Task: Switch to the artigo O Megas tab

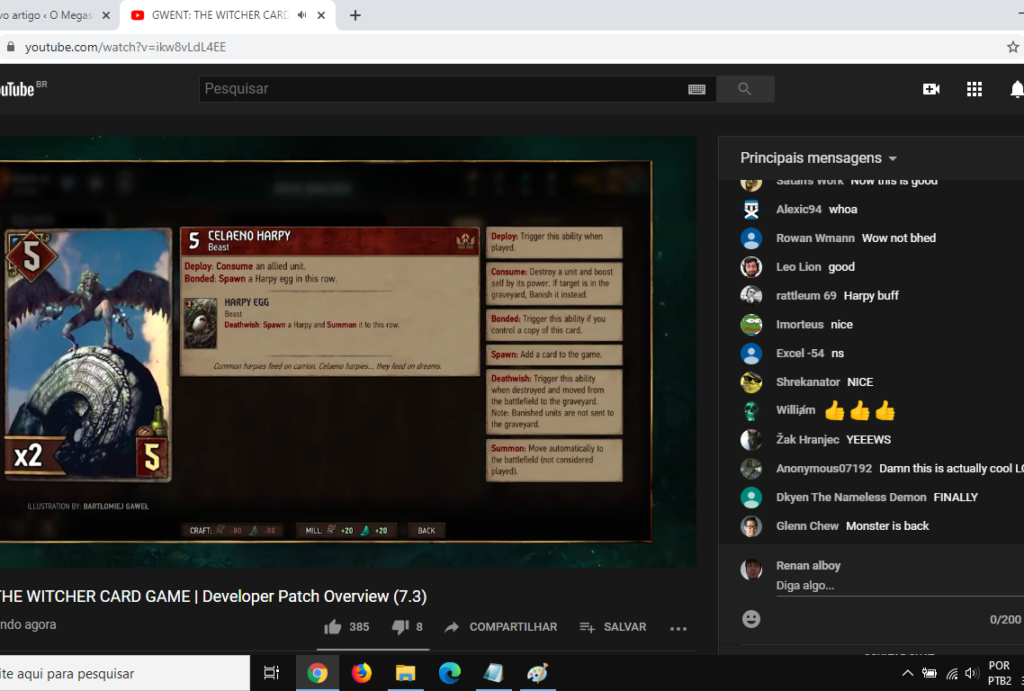Action: 46,15
